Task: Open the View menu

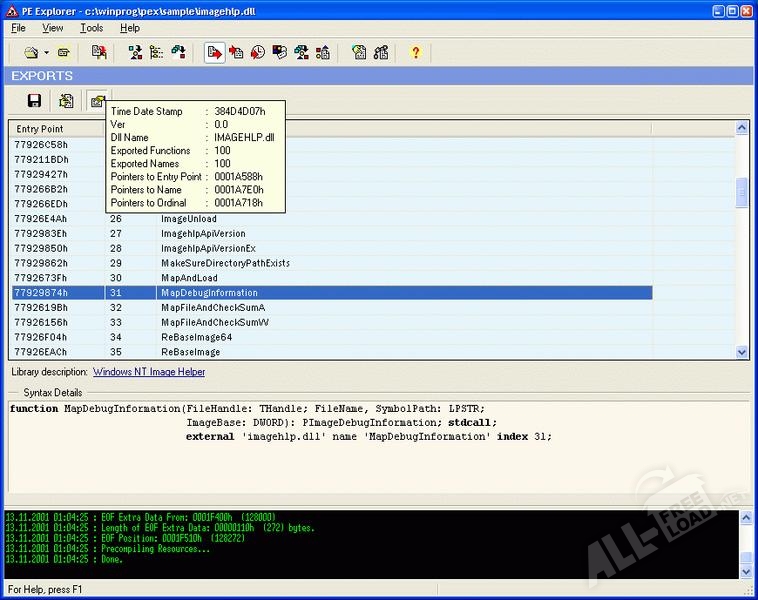Action: click(52, 28)
